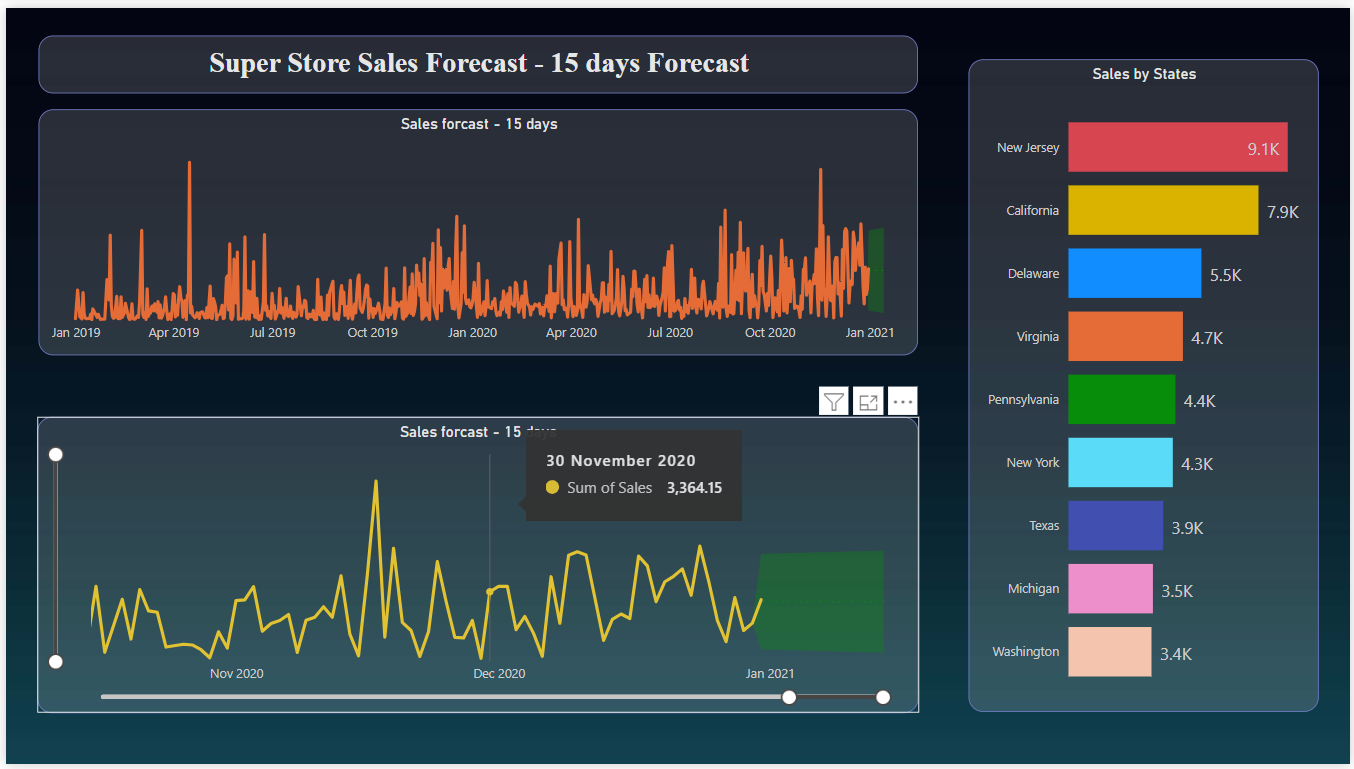Image resolution: width=1354 pixels, height=769 pixels.
Task: Click the Dec 2020 axis label
Action: (x=499, y=673)
